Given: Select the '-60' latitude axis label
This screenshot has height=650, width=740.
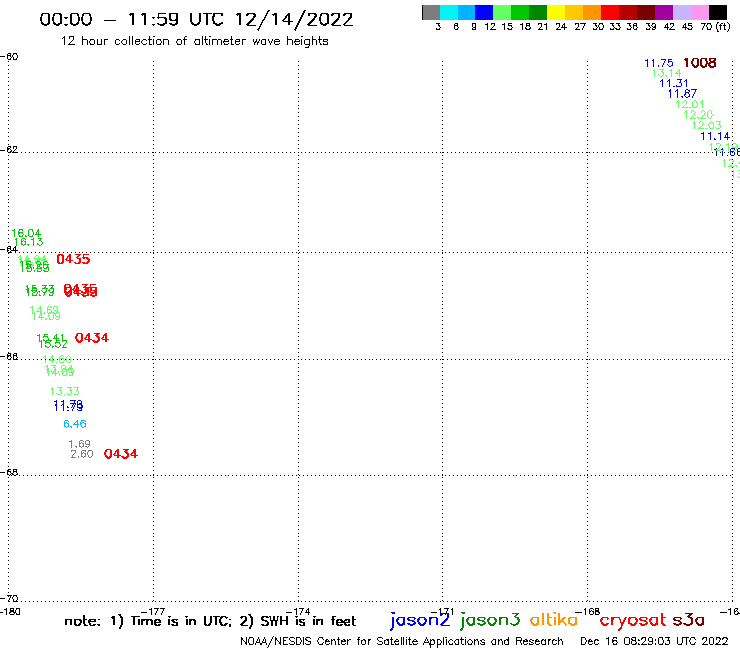Looking at the screenshot, I should click(x=9, y=57).
